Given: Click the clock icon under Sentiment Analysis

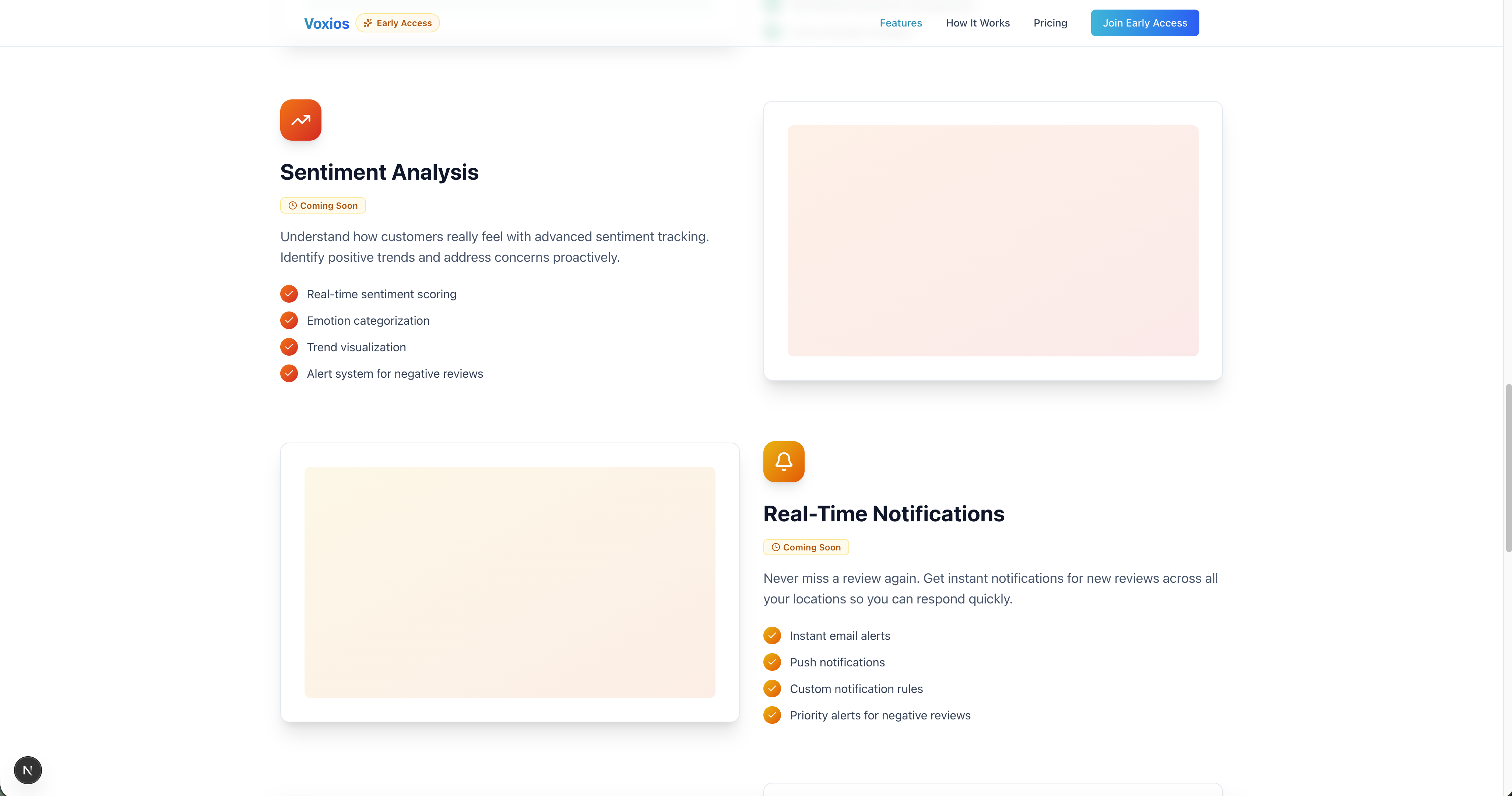Looking at the screenshot, I should click(292, 205).
